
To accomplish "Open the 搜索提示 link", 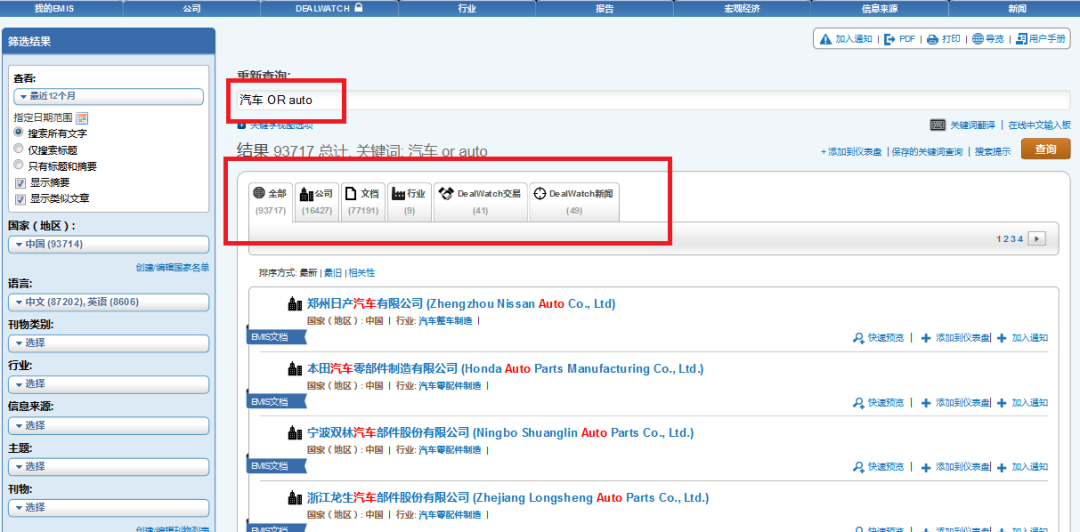I will click(x=993, y=152).
